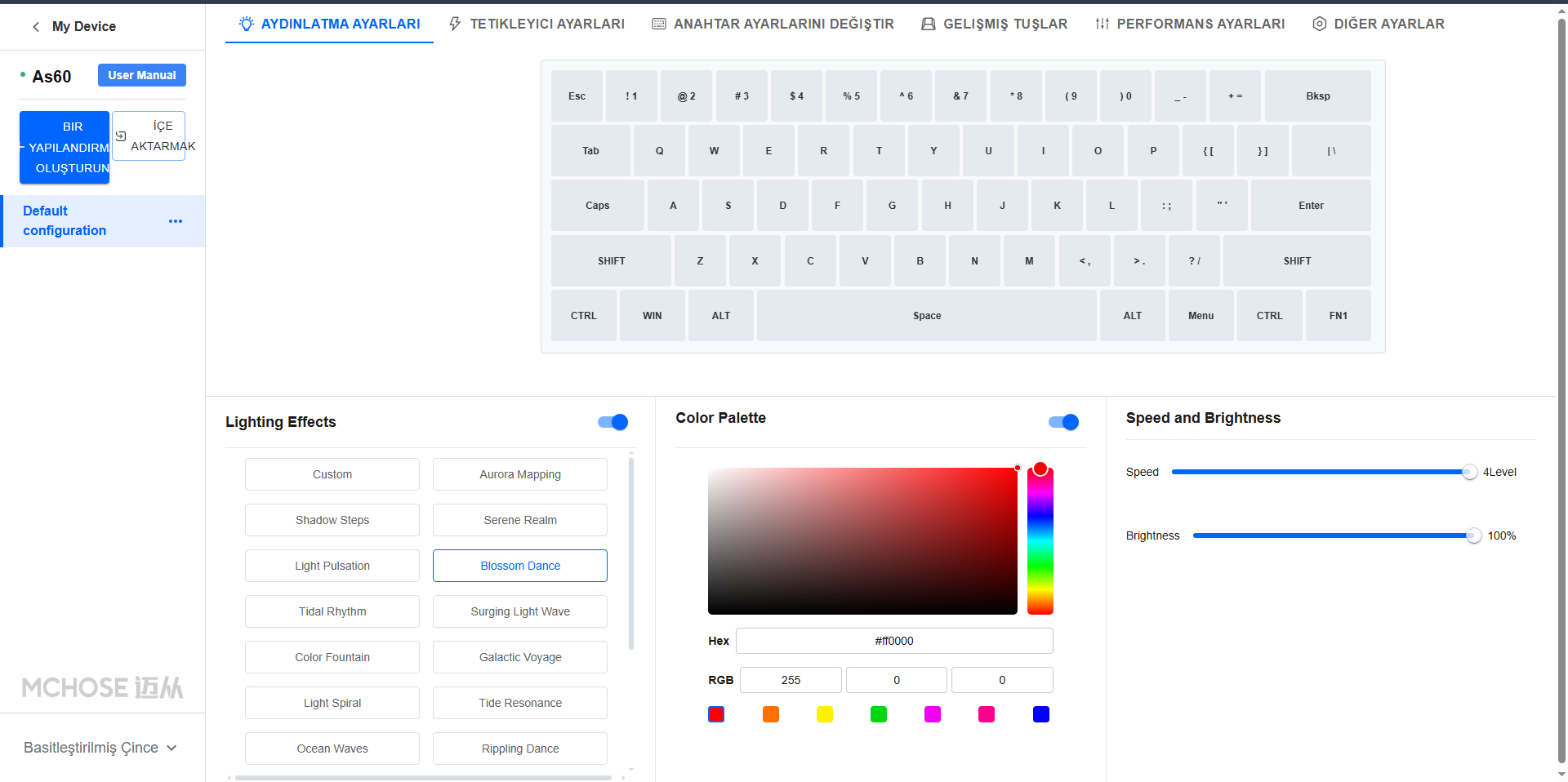Switch to the GELİŞMİŞ TUŞLAR tab

click(994, 24)
